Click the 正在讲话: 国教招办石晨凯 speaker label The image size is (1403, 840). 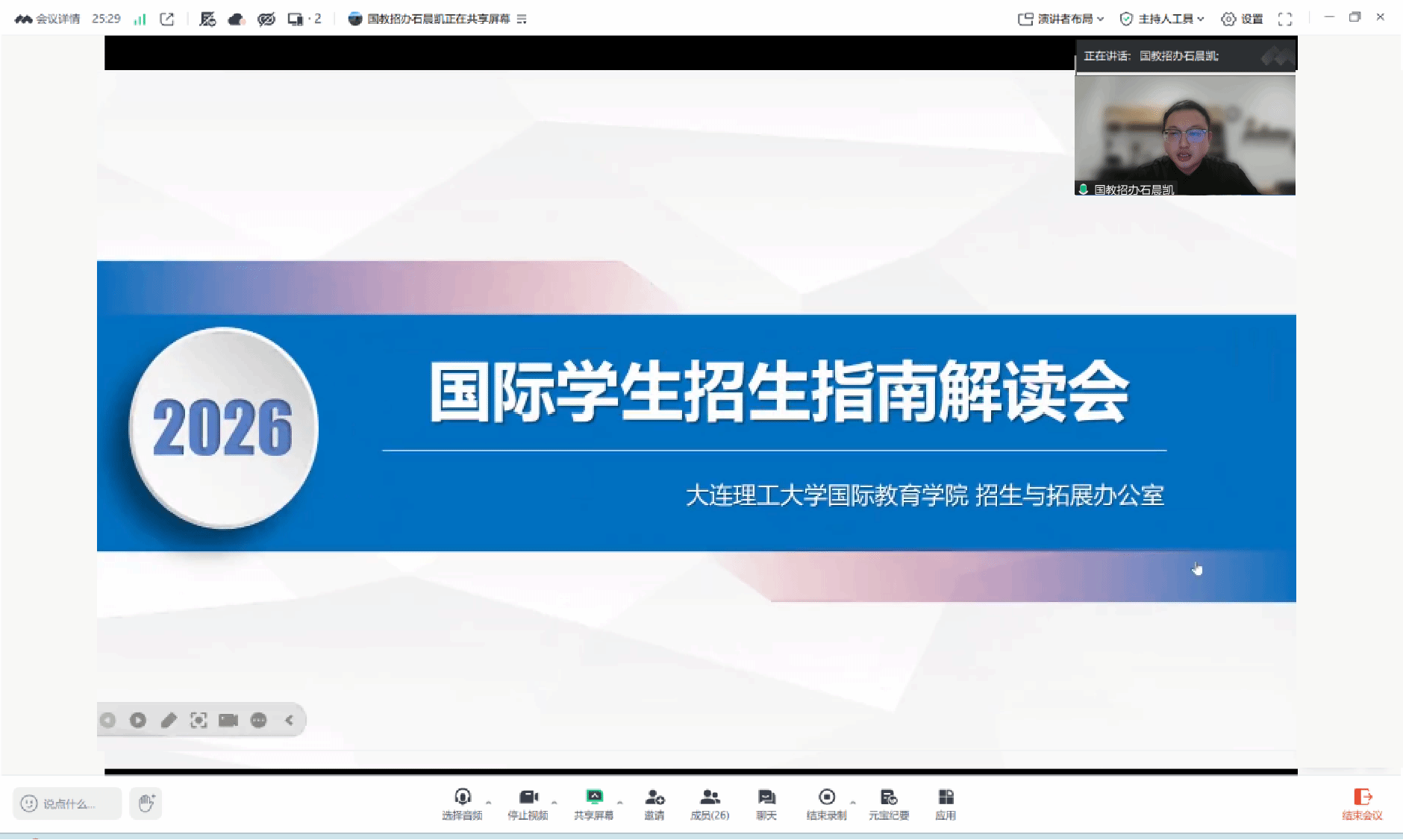point(1152,56)
